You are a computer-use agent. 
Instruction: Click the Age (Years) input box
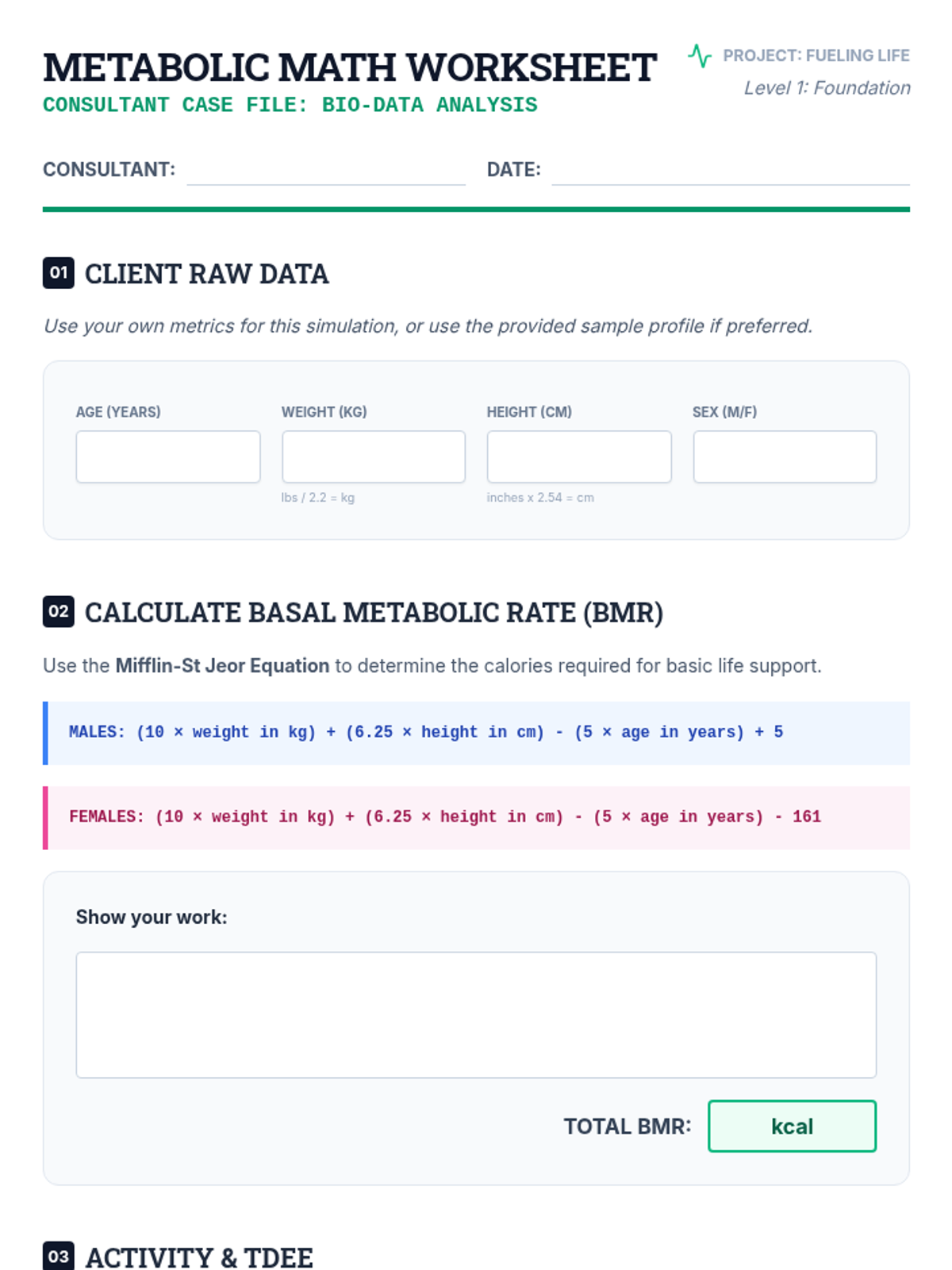click(168, 456)
